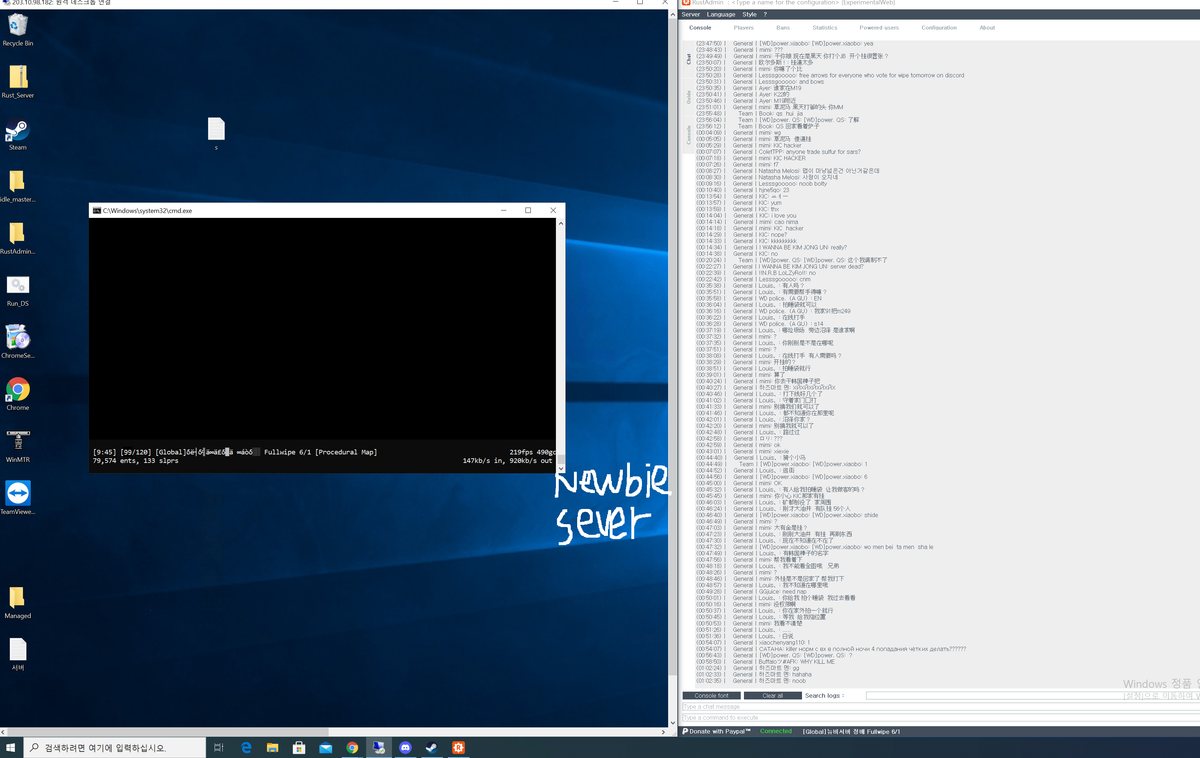Open the Style menu in RustAdmin
1200x758 pixels.
pos(749,15)
